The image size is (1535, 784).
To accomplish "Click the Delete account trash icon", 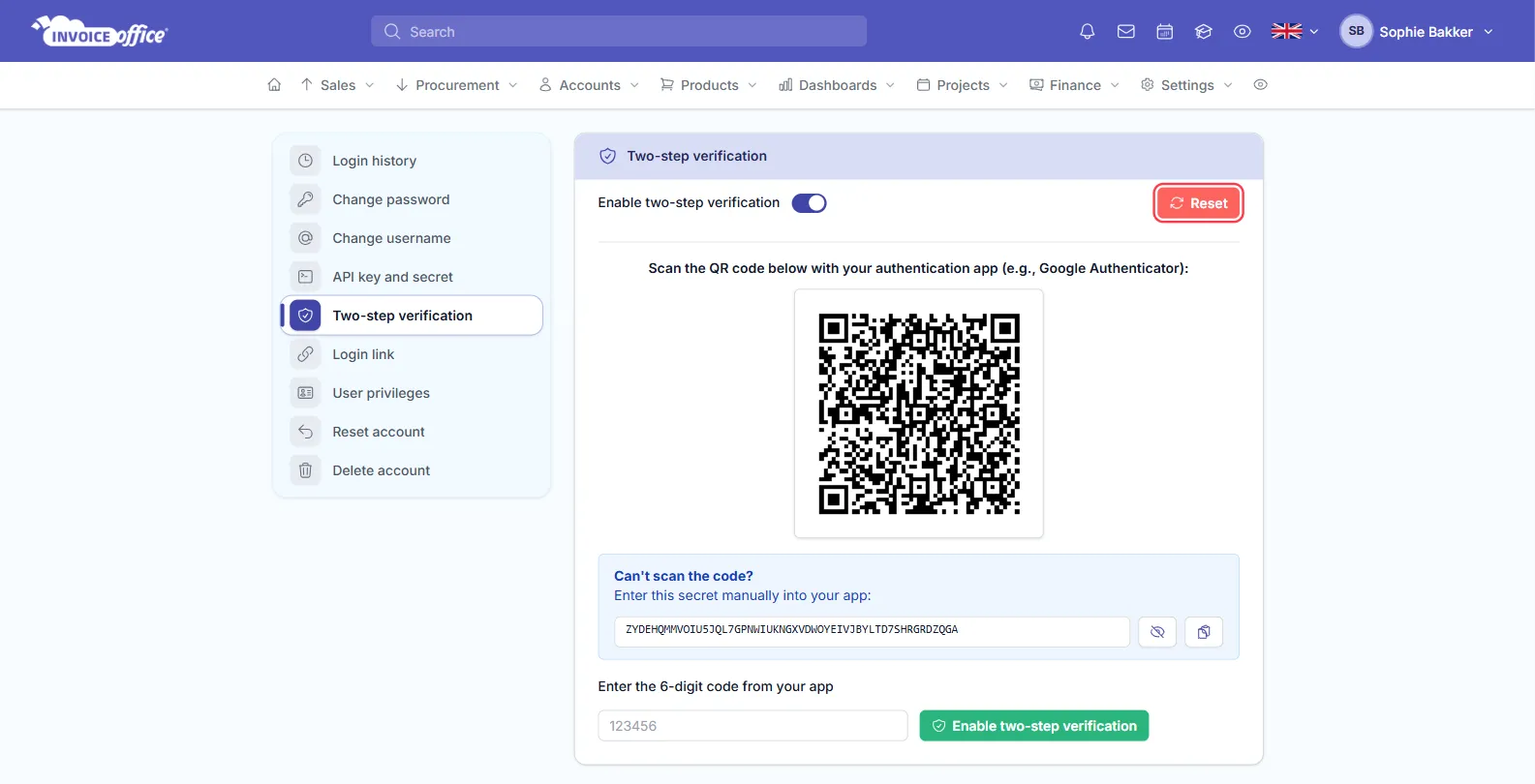I will pyautogui.click(x=305, y=470).
